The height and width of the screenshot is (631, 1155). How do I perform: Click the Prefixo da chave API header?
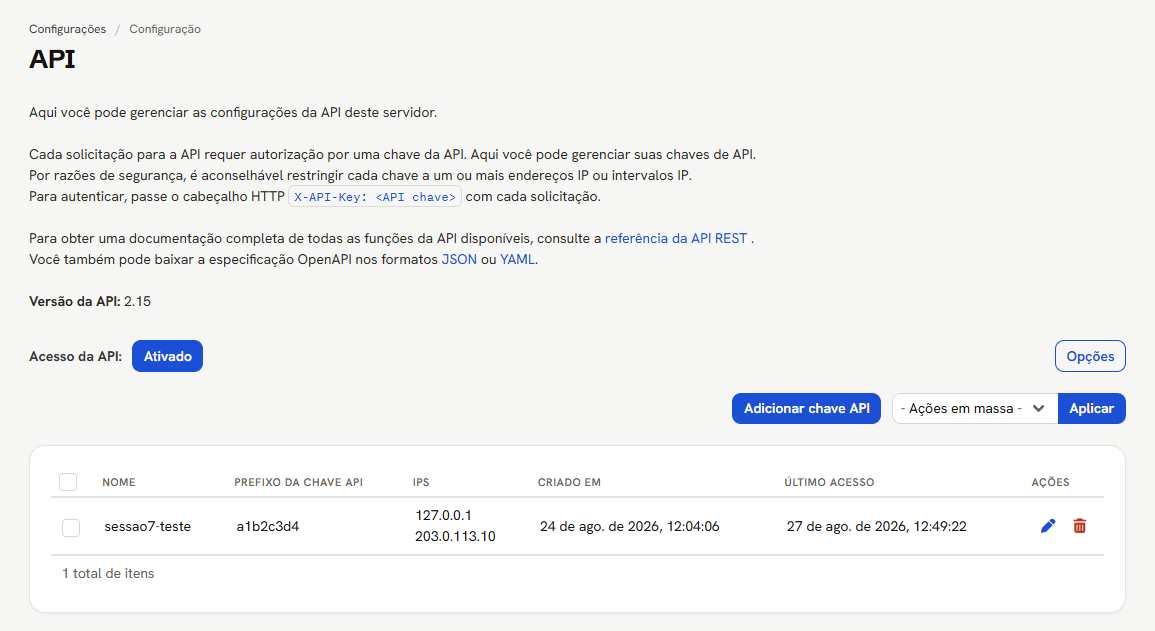[x=298, y=482]
